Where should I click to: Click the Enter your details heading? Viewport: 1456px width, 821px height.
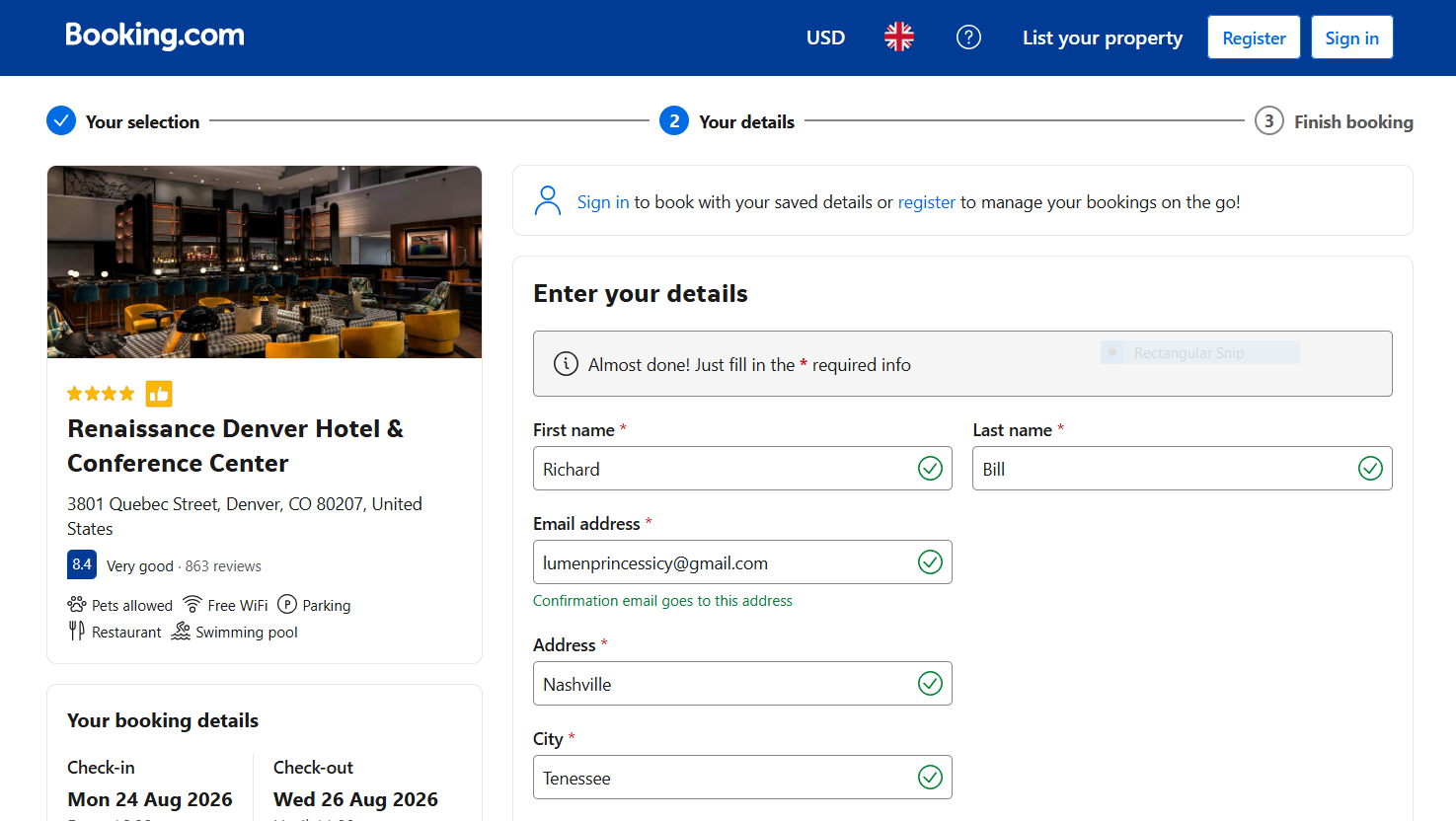point(641,294)
